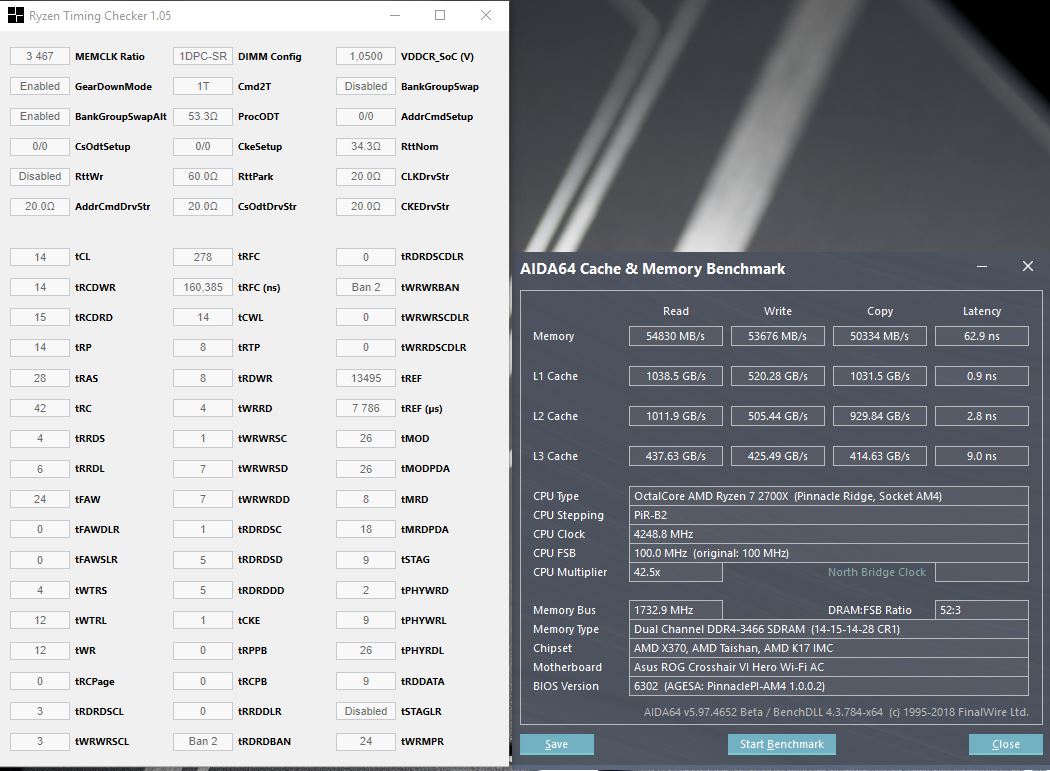Click the Cmd2T 1T value field
The width and height of the screenshot is (1050, 771).
tap(203, 86)
